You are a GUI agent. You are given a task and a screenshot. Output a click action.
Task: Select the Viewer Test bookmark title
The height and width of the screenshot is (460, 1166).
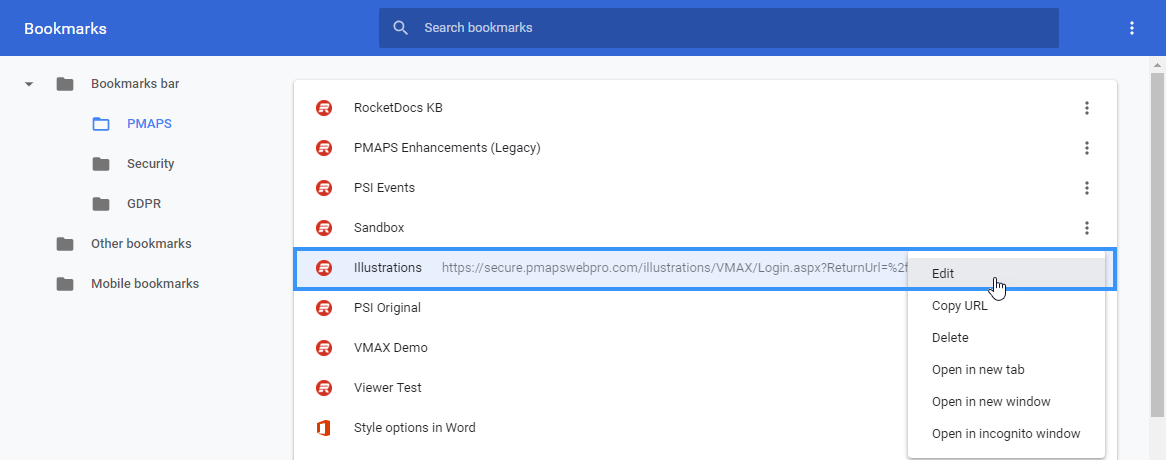point(387,387)
